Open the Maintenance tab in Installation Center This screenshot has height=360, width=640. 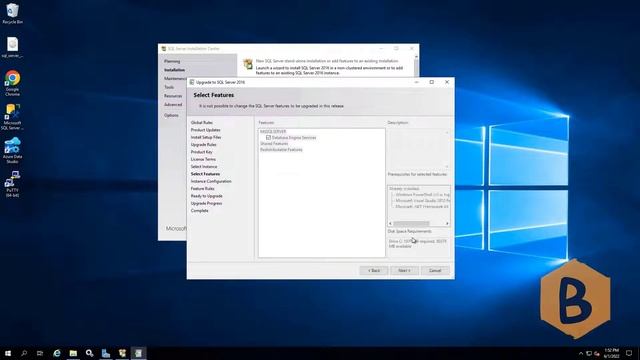pyautogui.click(x=175, y=78)
